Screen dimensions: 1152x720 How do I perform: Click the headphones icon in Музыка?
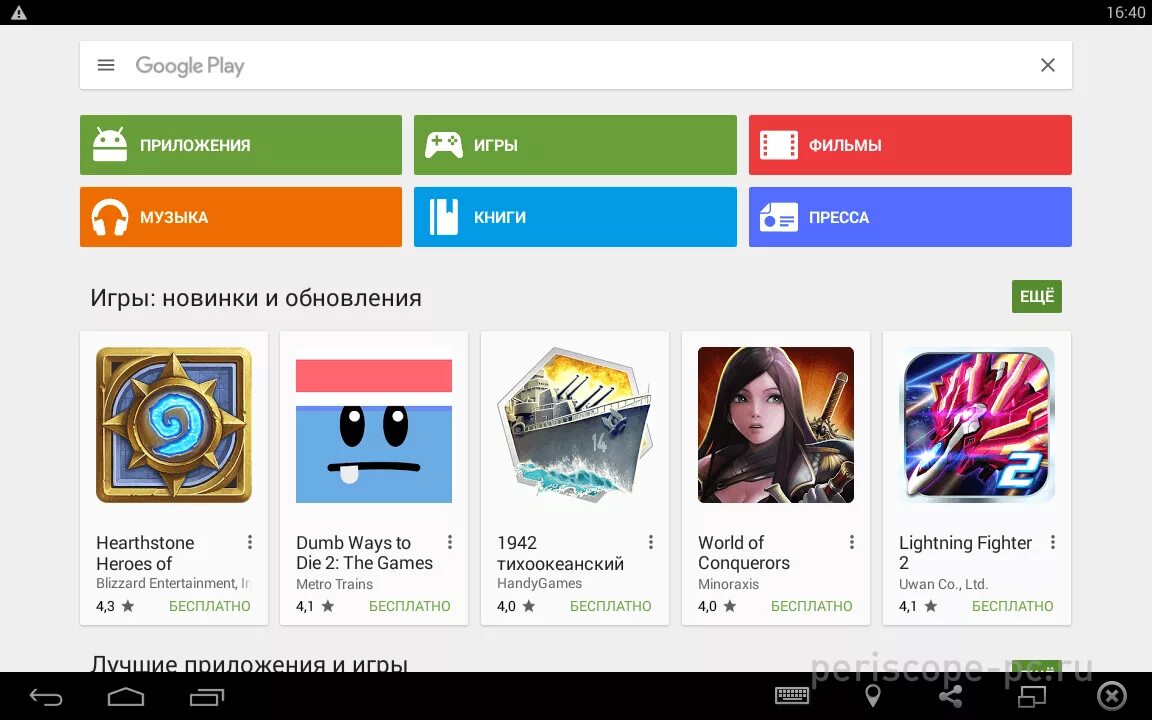[x=109, y=217]
